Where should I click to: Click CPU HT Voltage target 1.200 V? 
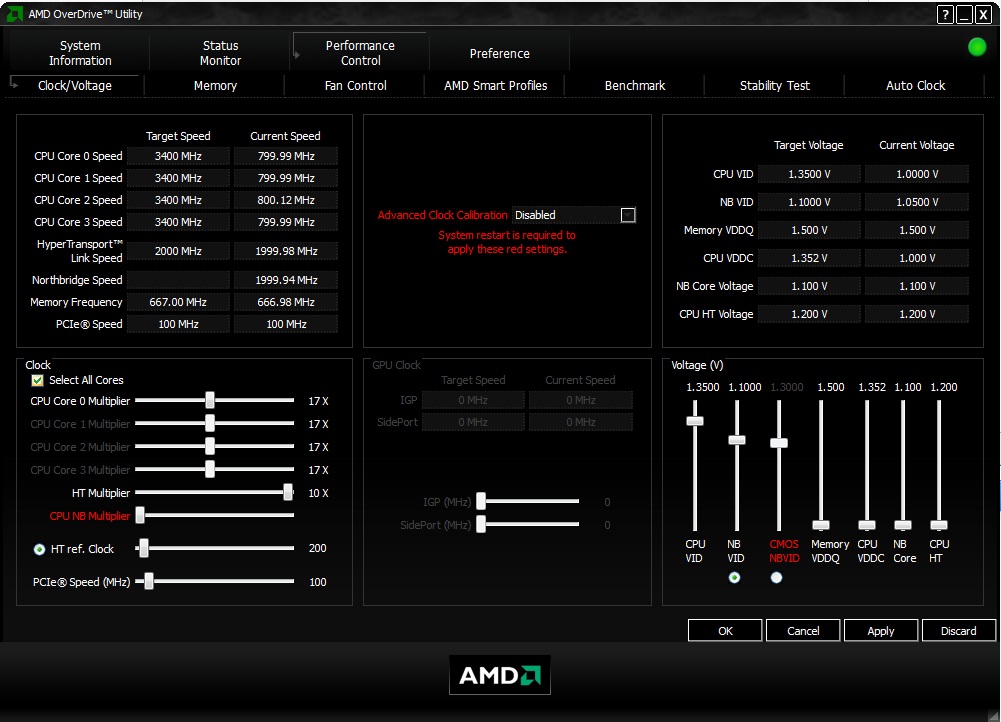[809, 315]
